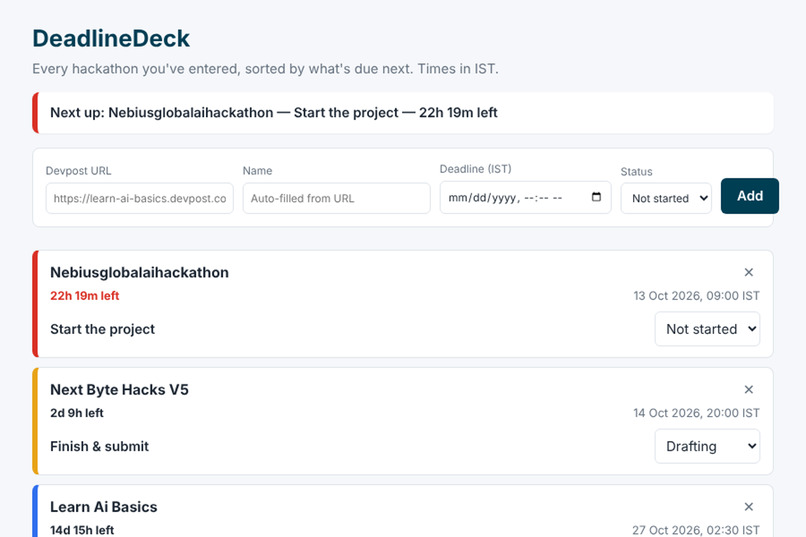The image size is (806, 537).
Task: Open Drafting status dropdown for Next Byte Hacks V5
Action: (x=707, y=446)
